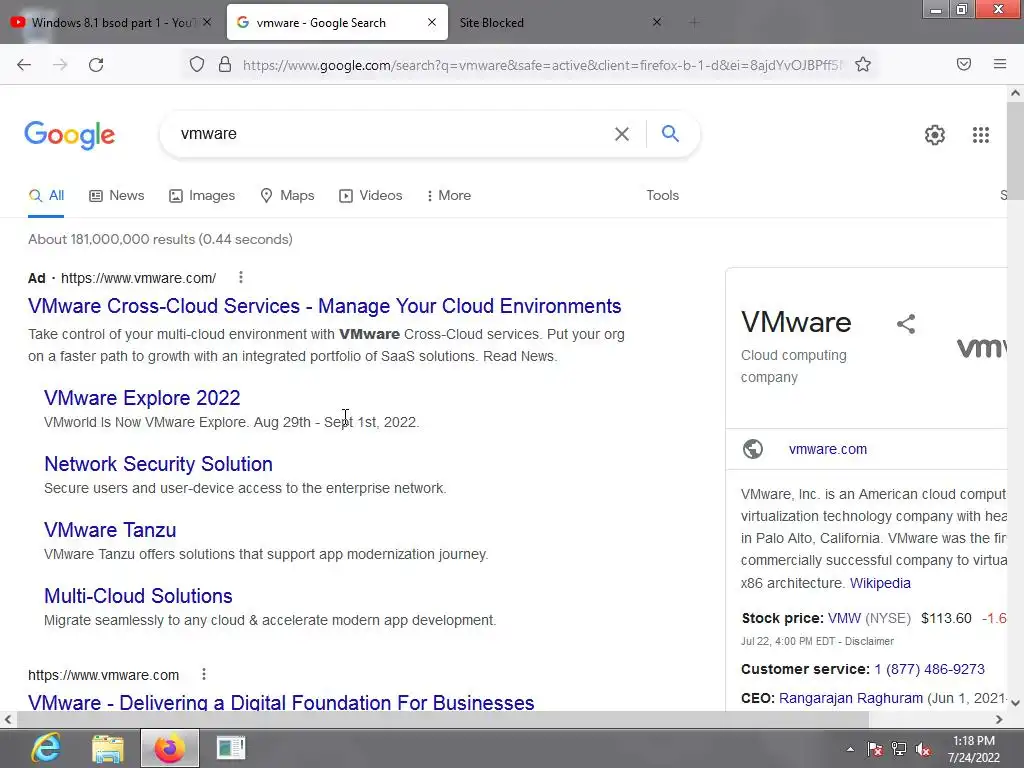Image resolution: width=1024 pixels, height=768 pixels.
Task: Open the network tray icon
Action: tap(899, 749)
